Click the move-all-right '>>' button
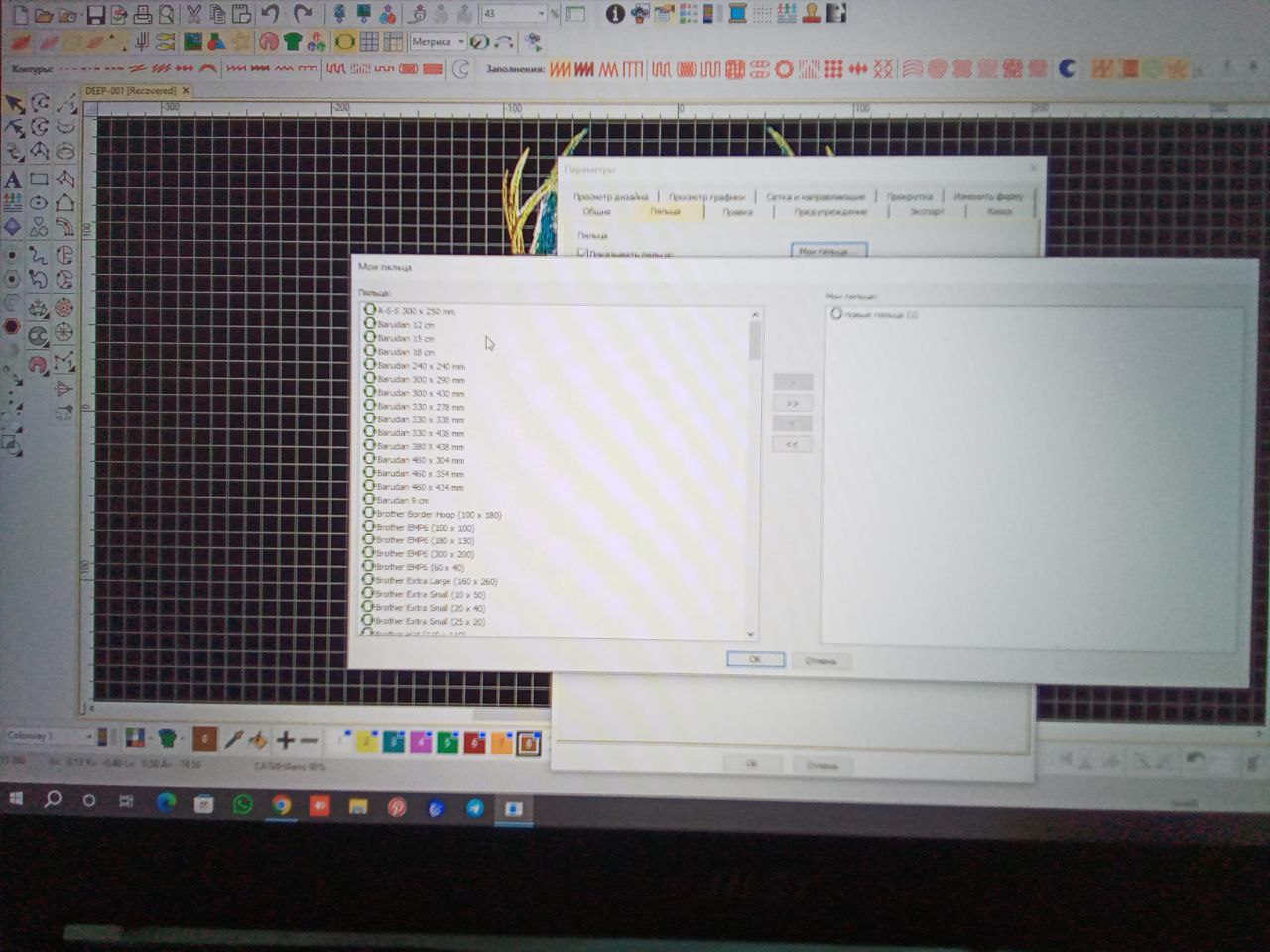Screen dimensions: 1270x952 [x=792, y=404]
